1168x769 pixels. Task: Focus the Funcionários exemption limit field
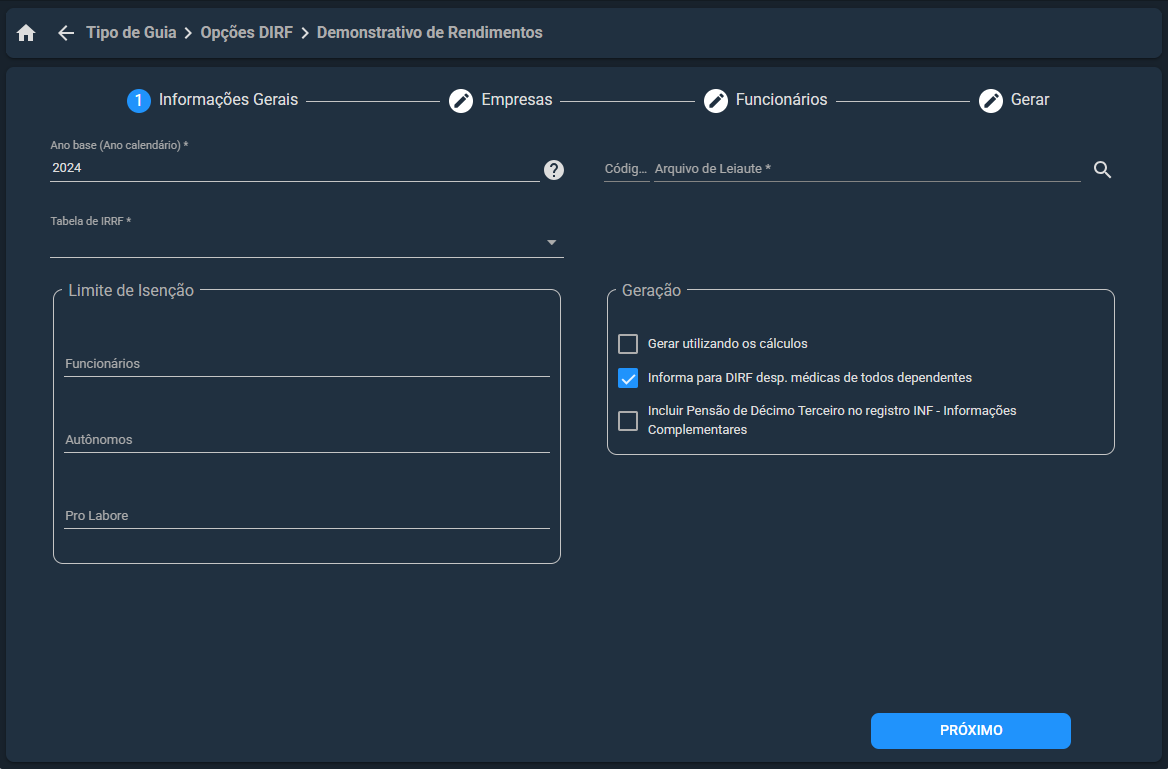coord(307,364)
